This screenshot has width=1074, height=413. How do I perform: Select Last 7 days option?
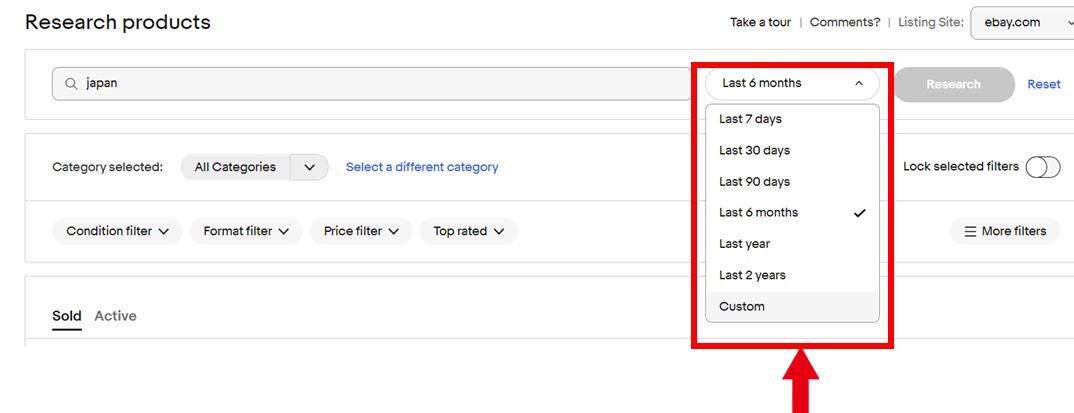pyautogui.click(x=750, y=119)
